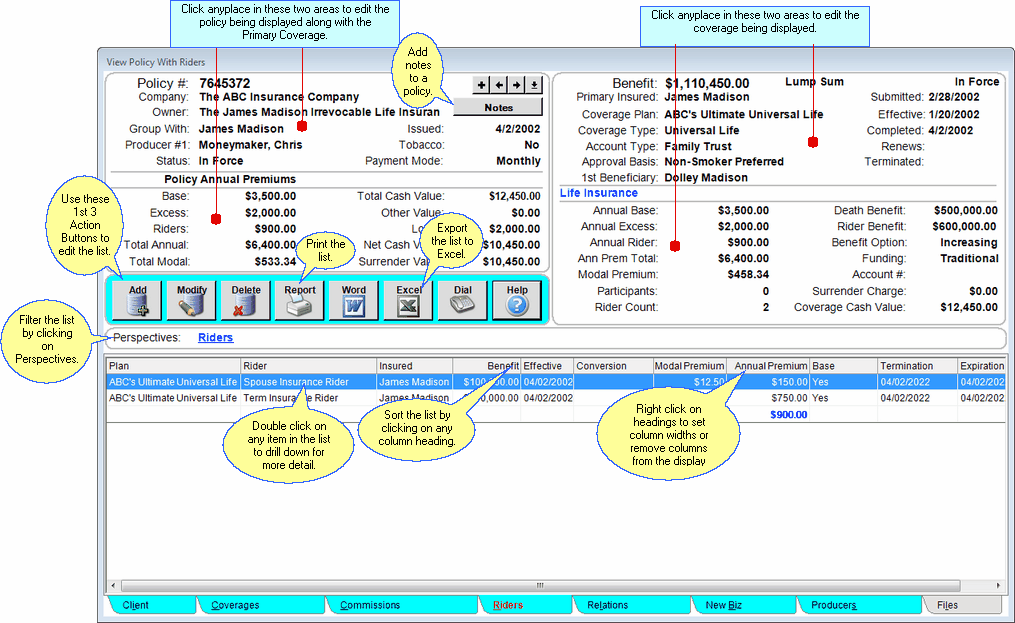The image size is (1015, 623).
Task: Switch to the Commissions tab
Action: click(x=369, y=605)
